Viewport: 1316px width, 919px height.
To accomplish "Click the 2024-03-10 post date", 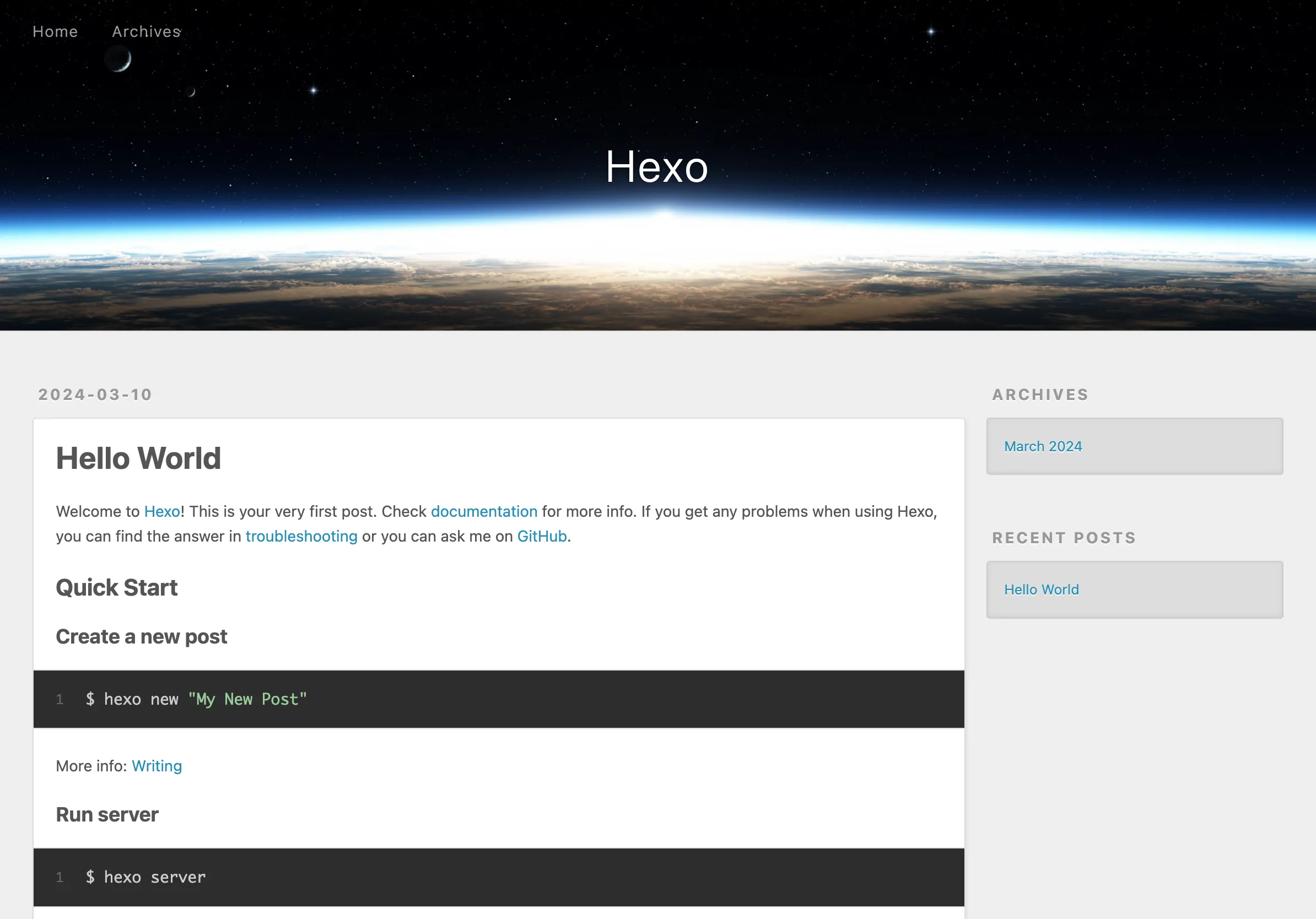I will tap(95, 394).
